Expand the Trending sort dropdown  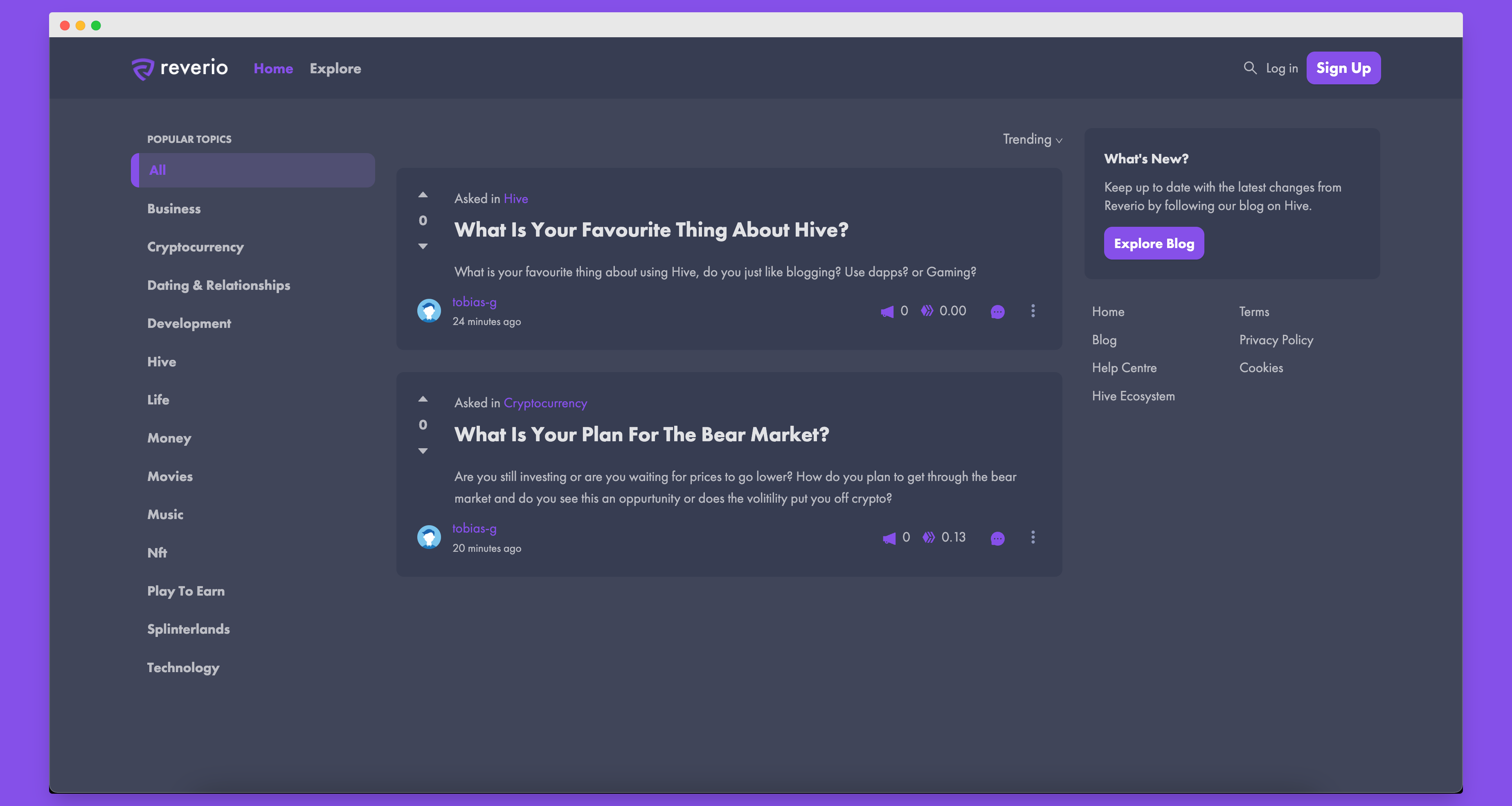1033,139
